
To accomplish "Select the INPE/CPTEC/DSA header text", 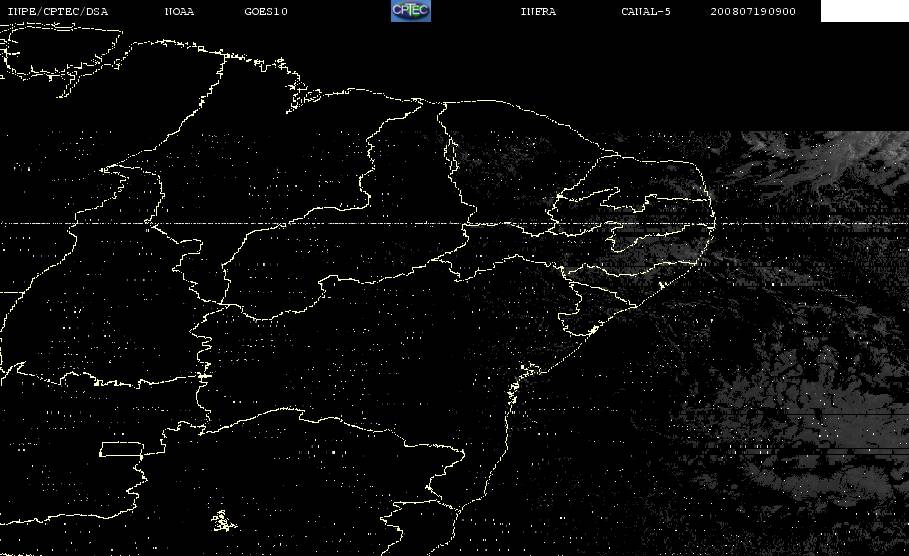I will (x=58, y=12).
